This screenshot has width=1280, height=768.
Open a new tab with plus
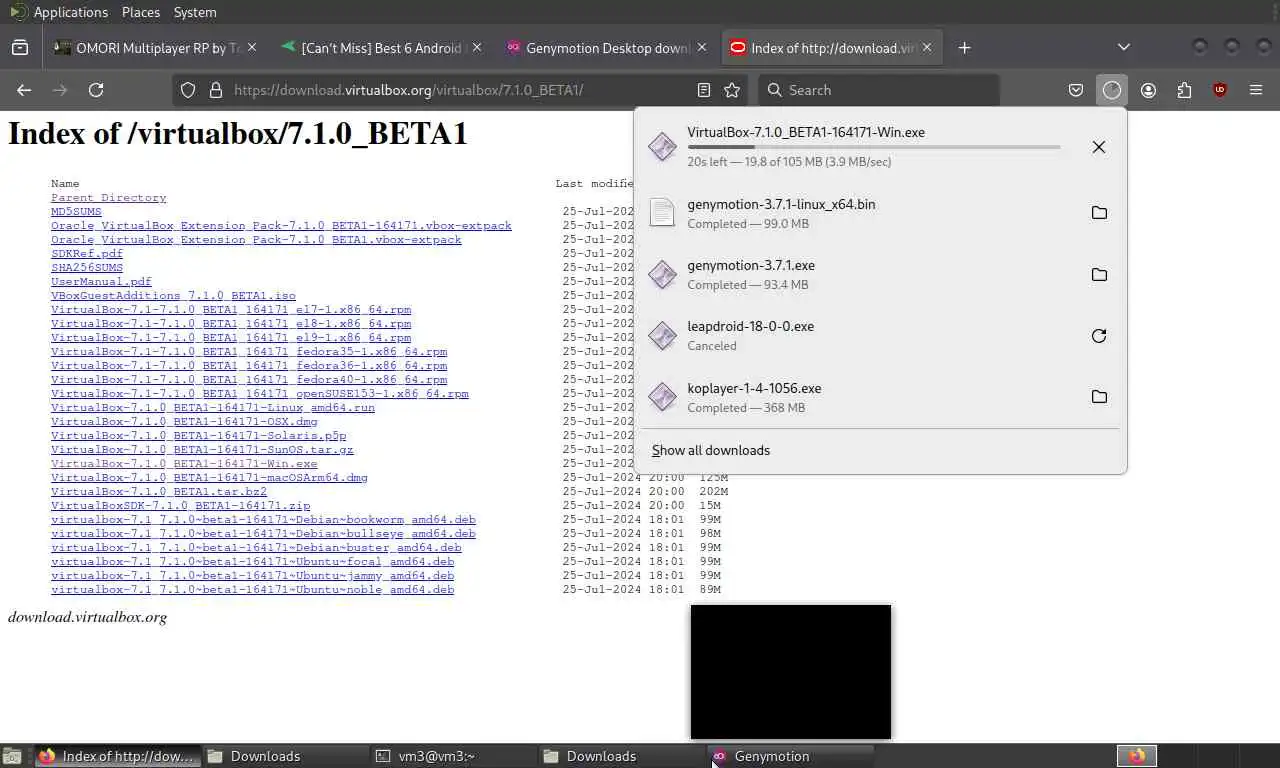964,47
